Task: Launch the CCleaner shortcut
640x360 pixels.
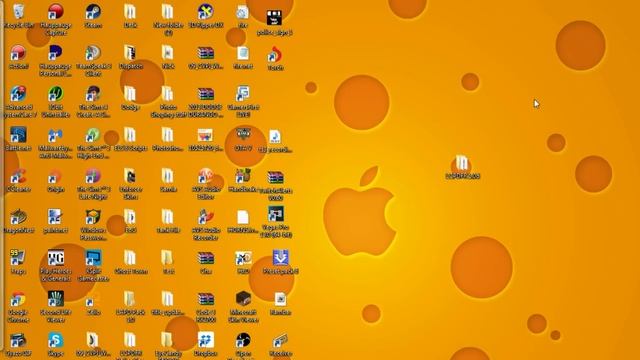Action: pos(18,180)
